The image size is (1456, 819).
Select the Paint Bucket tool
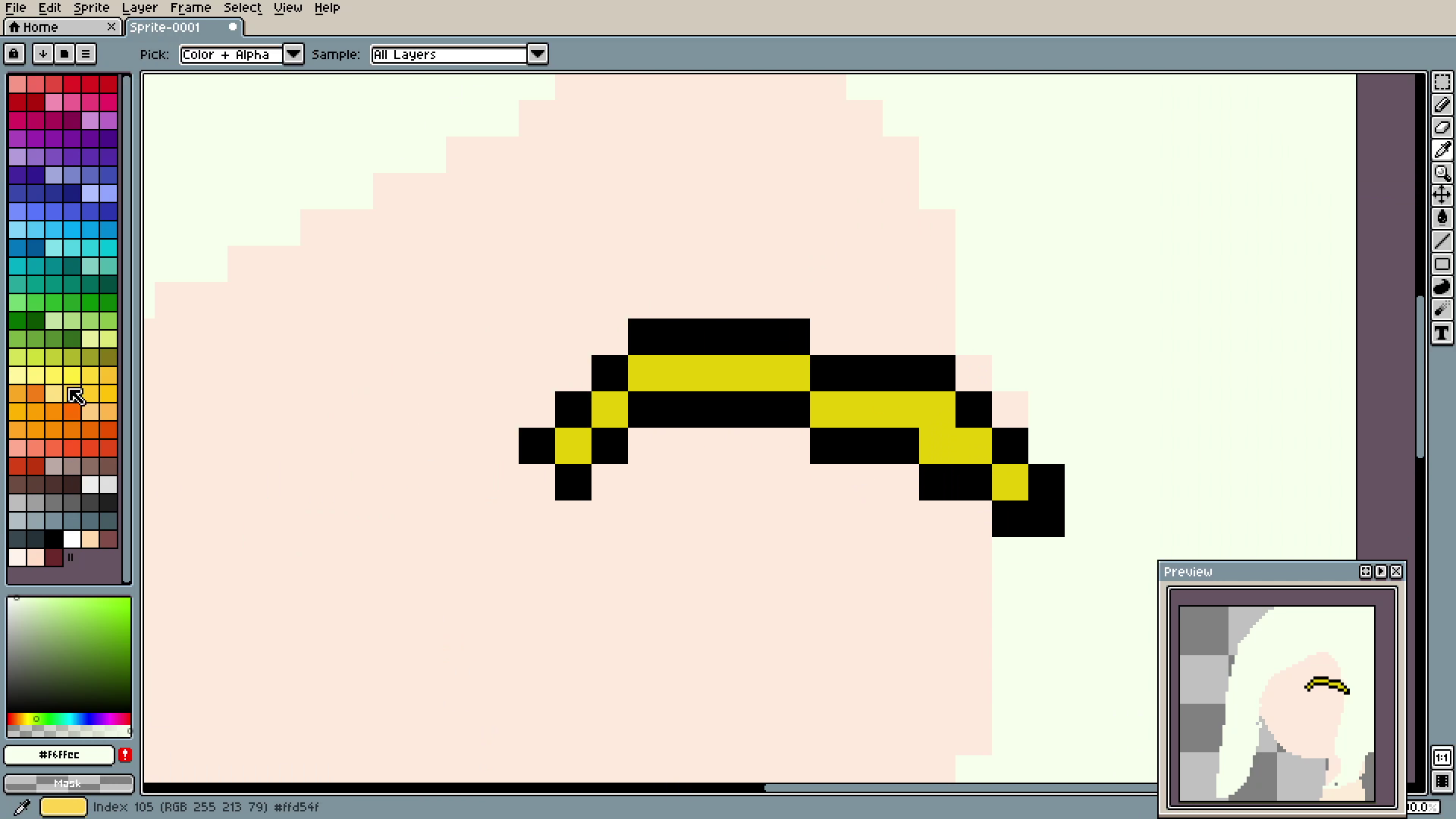1442,218
